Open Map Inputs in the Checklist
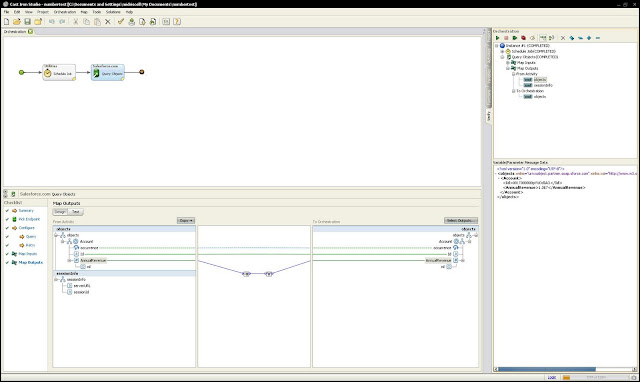The image size is (640, 382). (27, 254)
